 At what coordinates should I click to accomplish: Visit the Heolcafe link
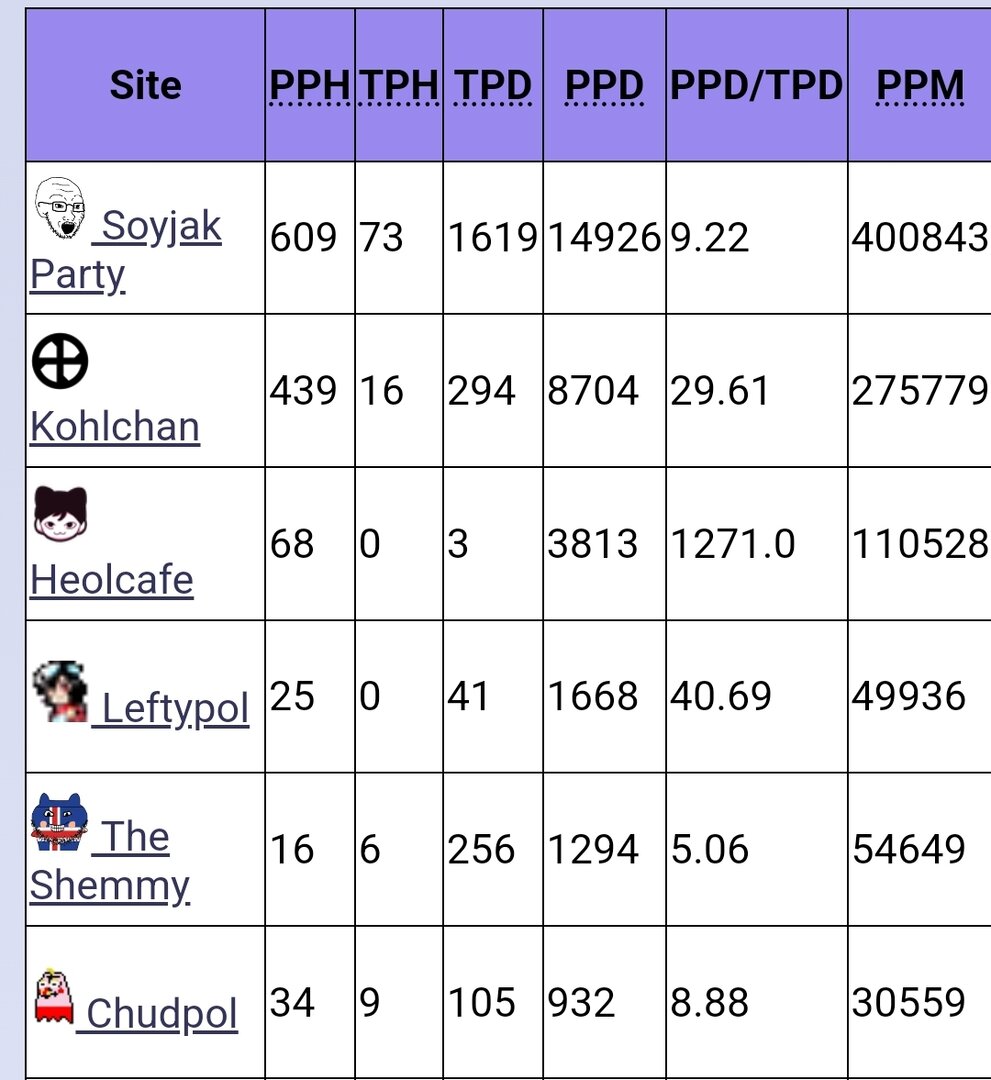(x=112, y=579)
